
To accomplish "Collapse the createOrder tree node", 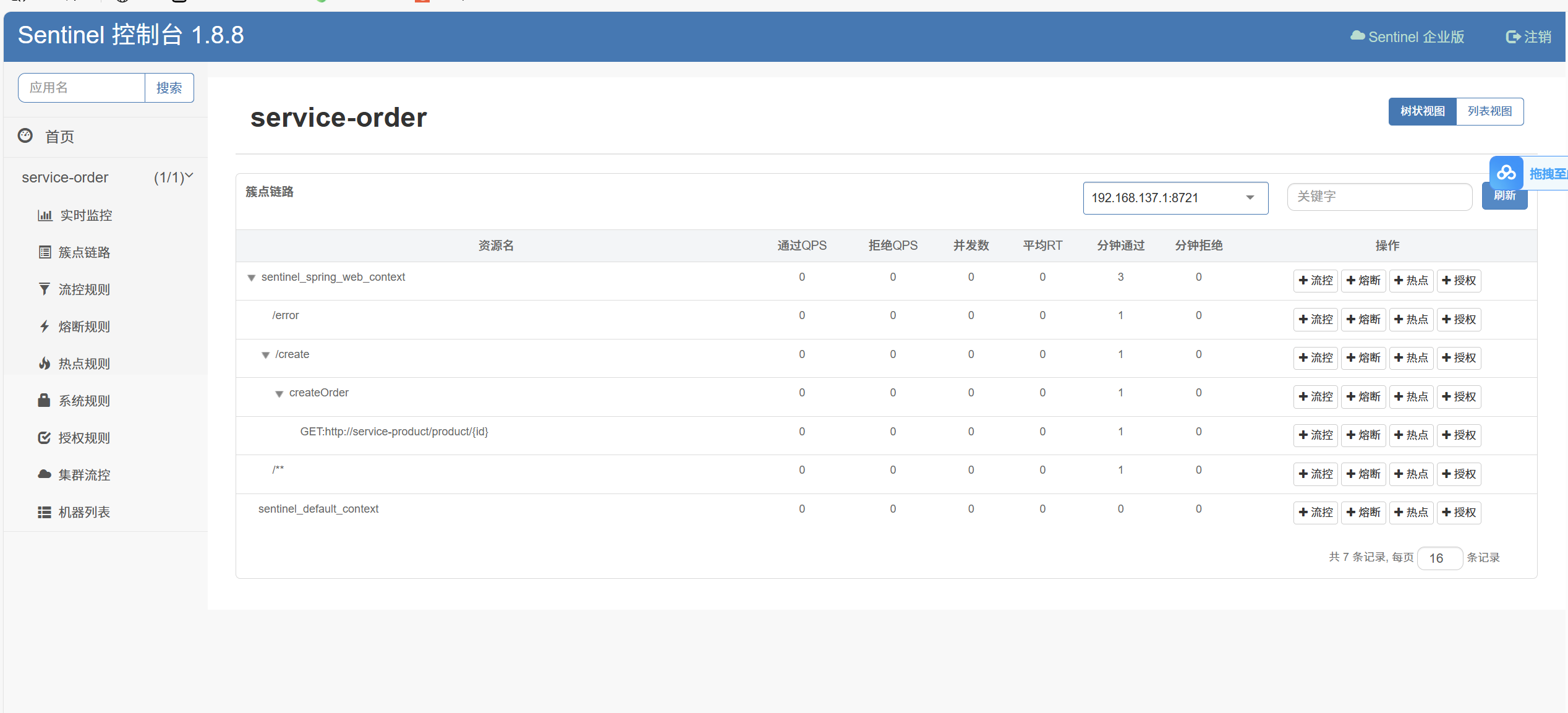I will 279,394.
